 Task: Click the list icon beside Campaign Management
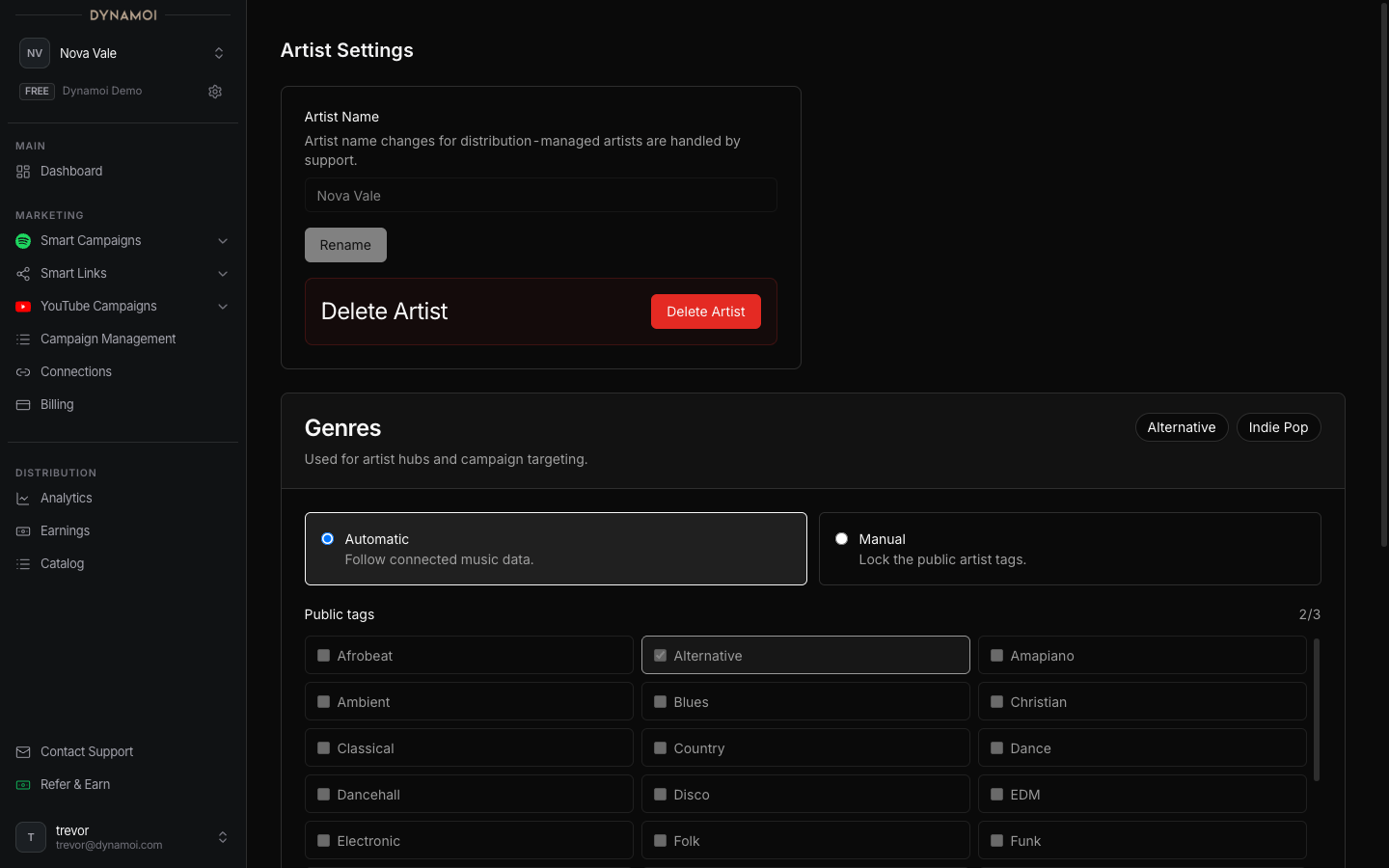click(23, 339)
